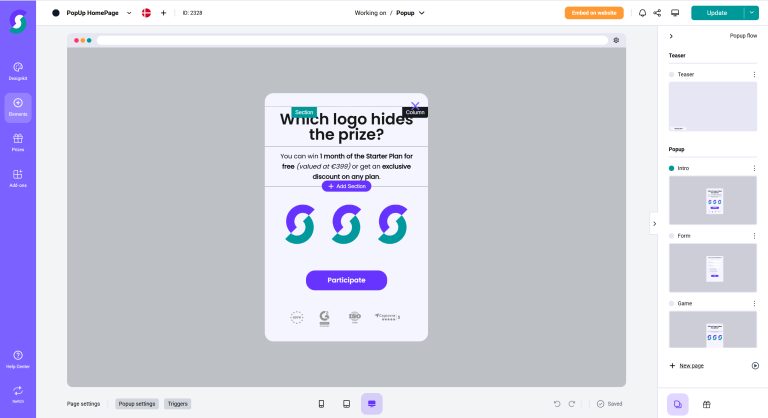This screenshot has height=418, width=768.
Task: Switch to mobile device preview
Action: click(321, 404)
